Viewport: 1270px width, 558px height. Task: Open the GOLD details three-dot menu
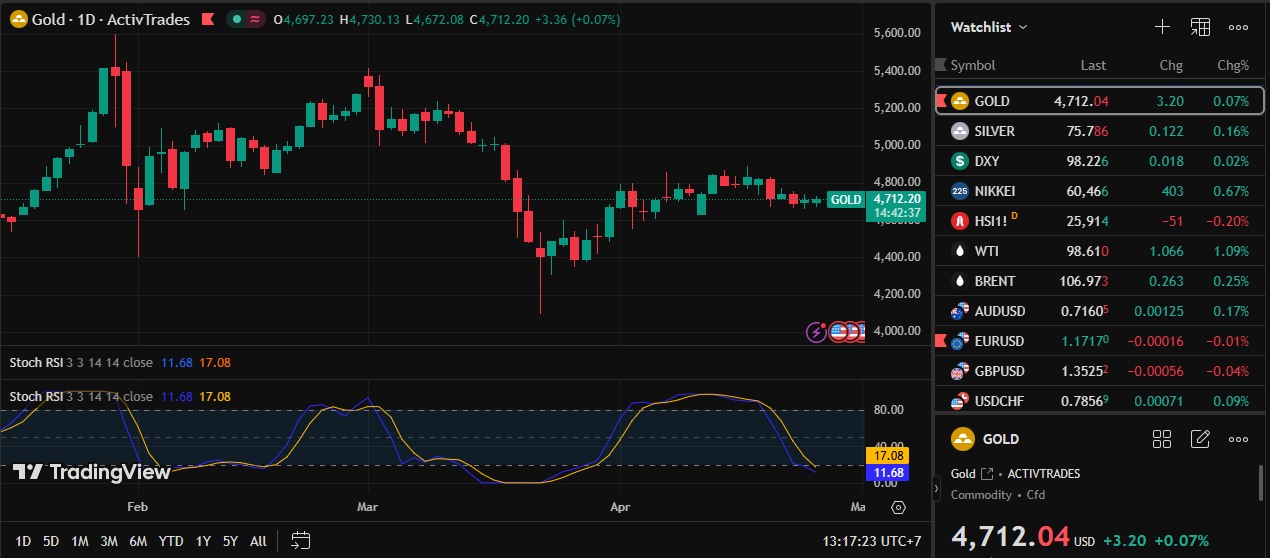1238,439
